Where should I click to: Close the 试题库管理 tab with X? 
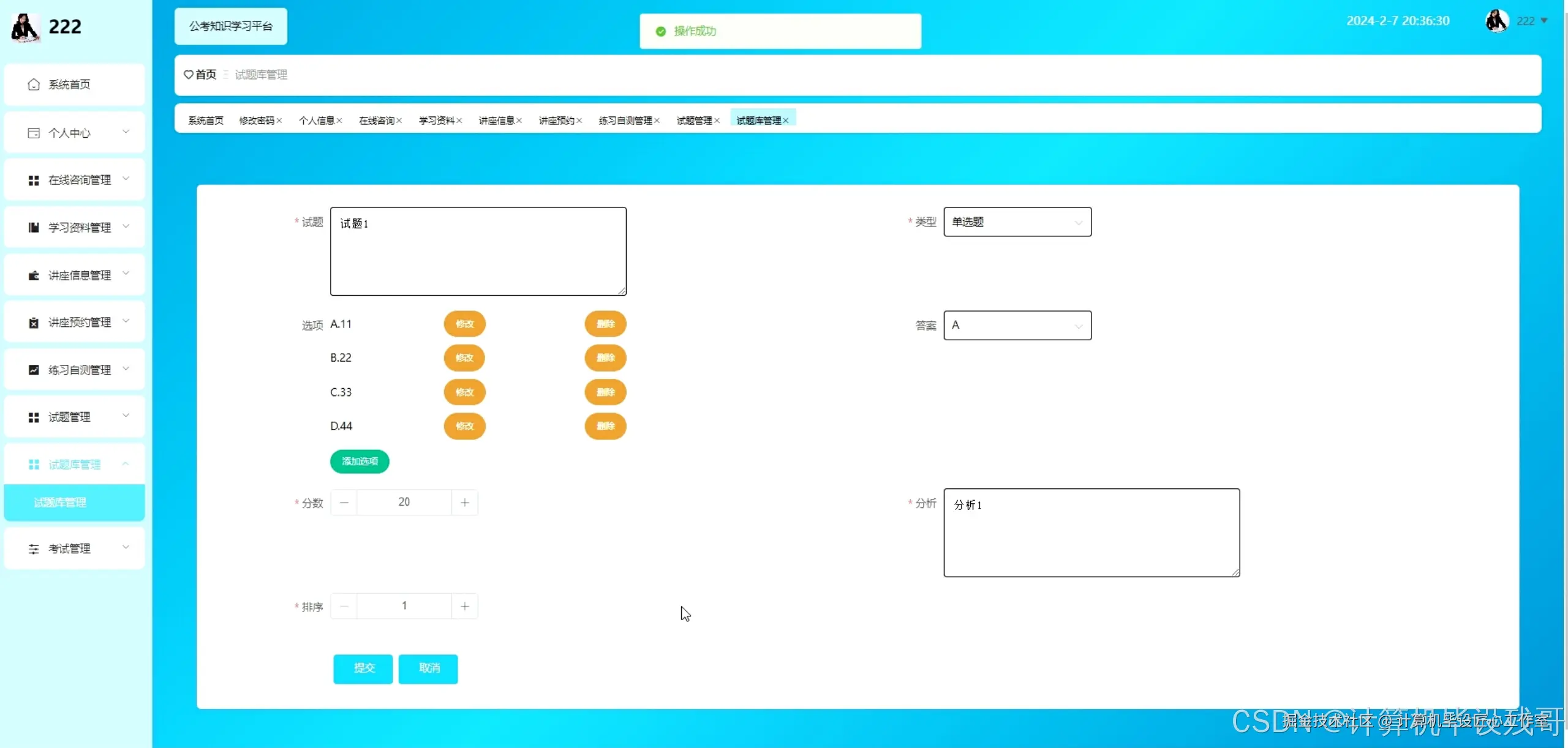(786, 121)
